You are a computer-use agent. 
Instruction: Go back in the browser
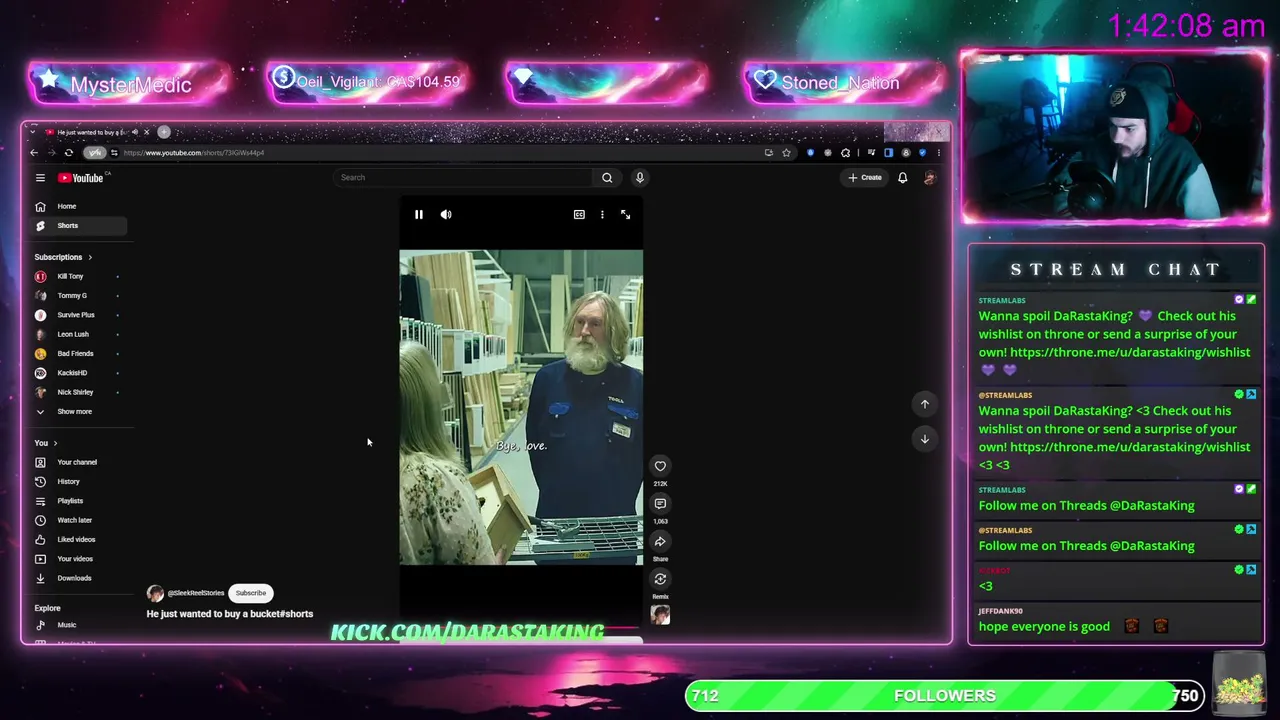[34, 153]
